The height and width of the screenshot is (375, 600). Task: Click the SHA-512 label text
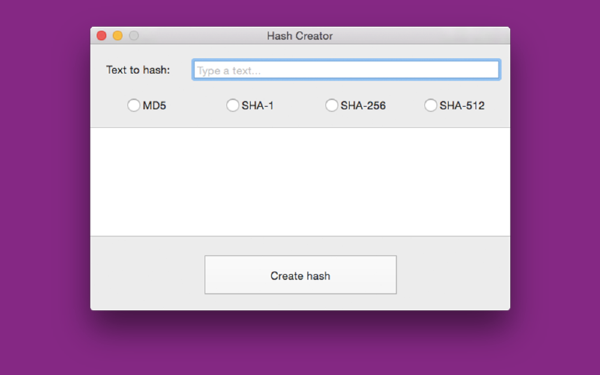(462, 106)
